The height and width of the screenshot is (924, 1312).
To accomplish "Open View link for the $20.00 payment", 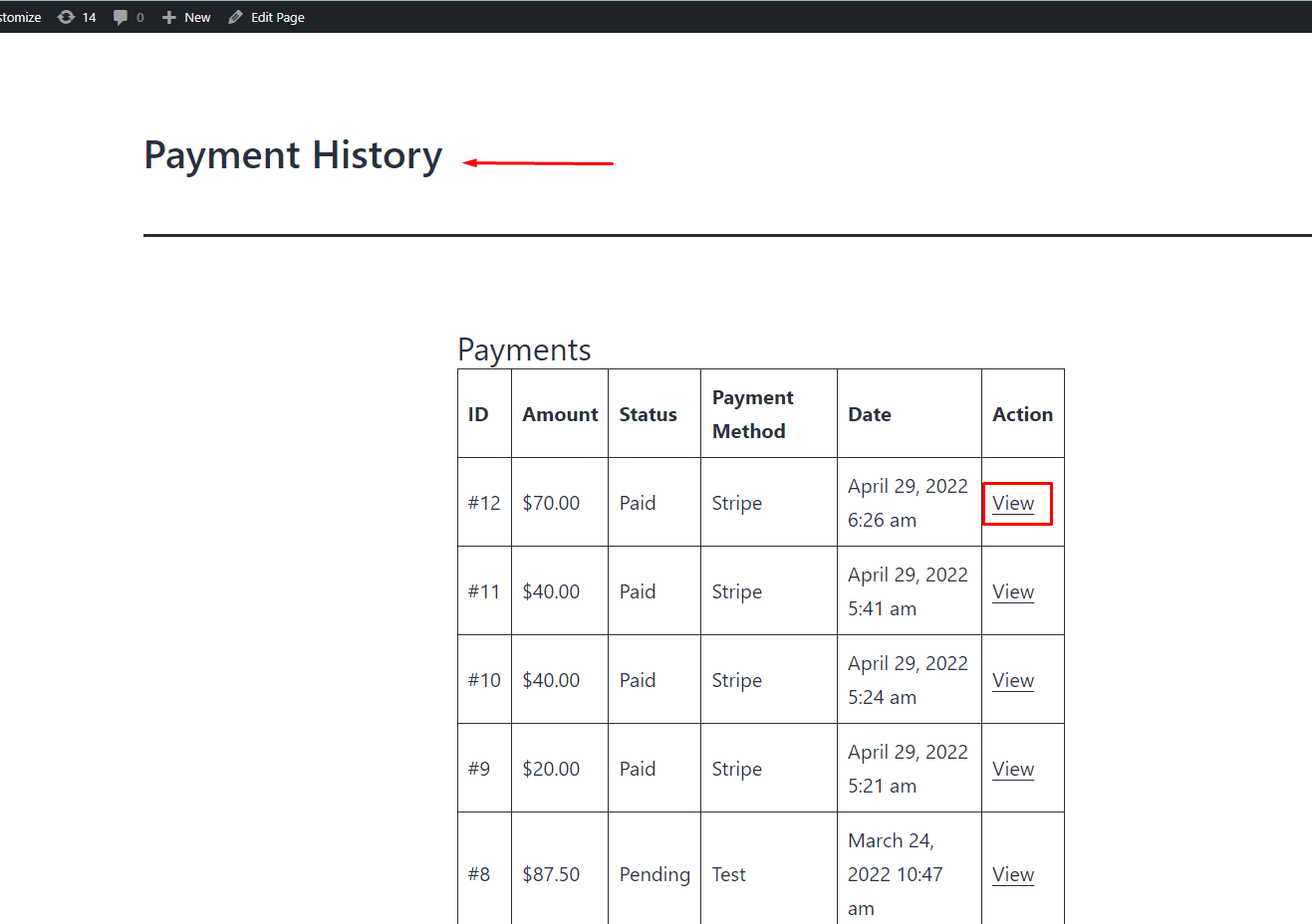I will click(x=1013, y=769).
